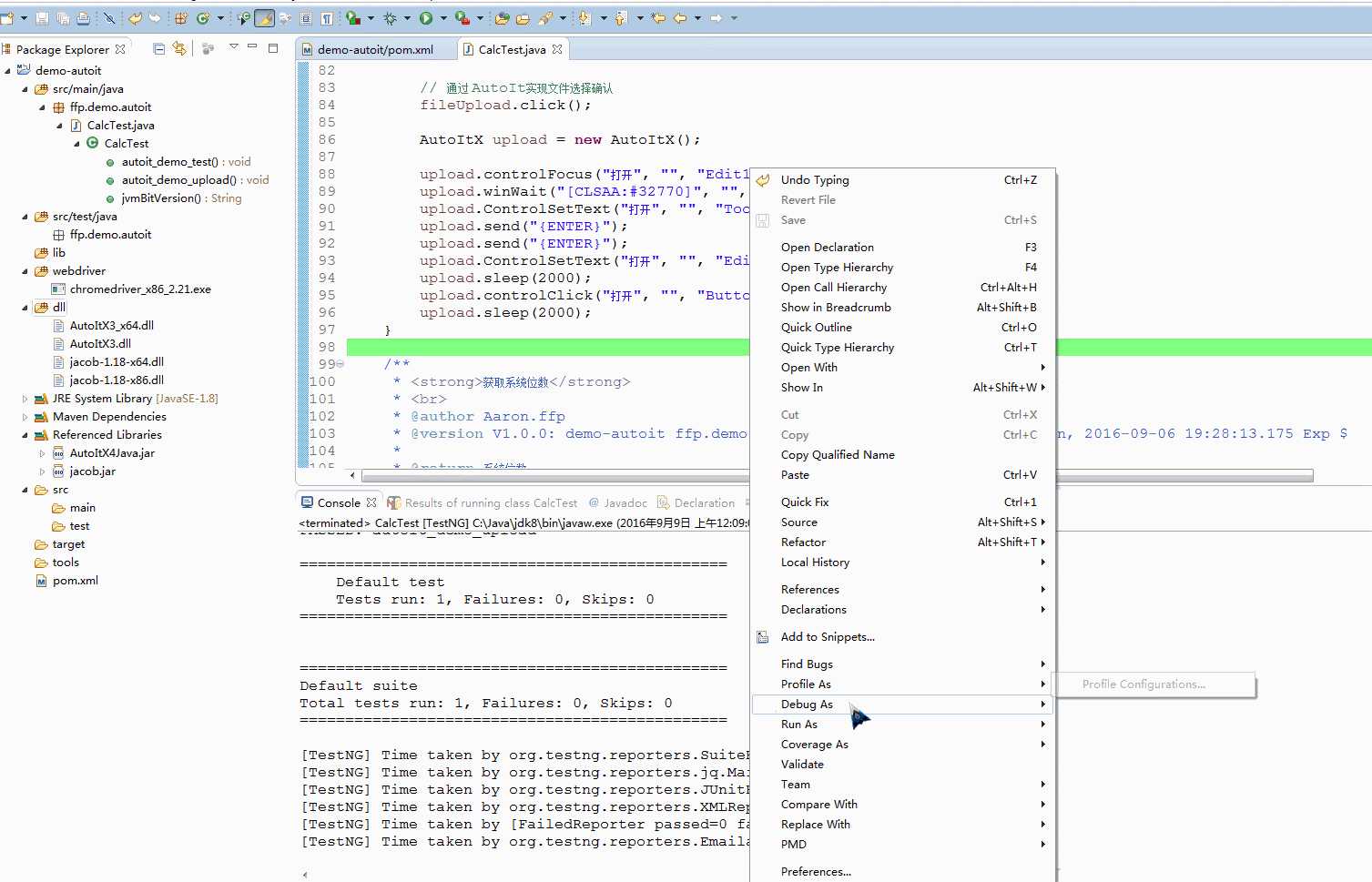The height and width of the screenshot is (882, 1372).
Task: Click the New Java Class icon
Action: [x=202, y=18]
